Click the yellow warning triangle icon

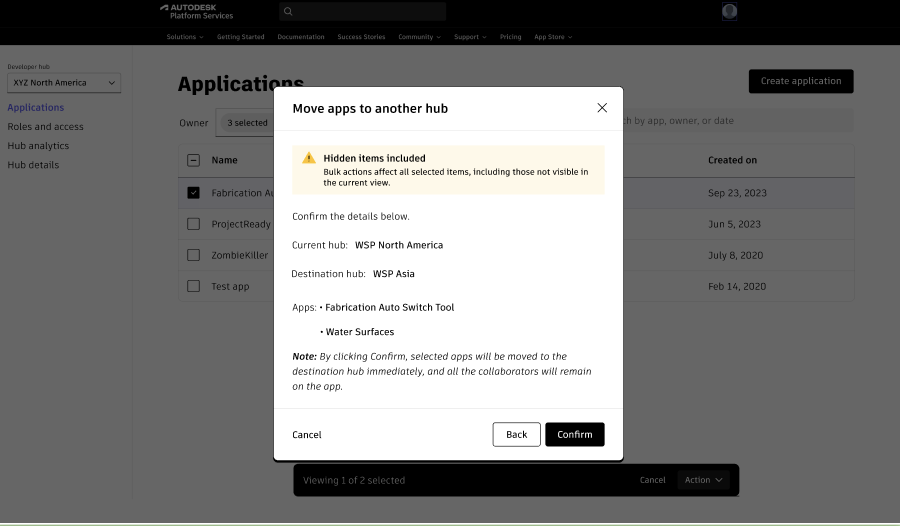tap(309, 158)
